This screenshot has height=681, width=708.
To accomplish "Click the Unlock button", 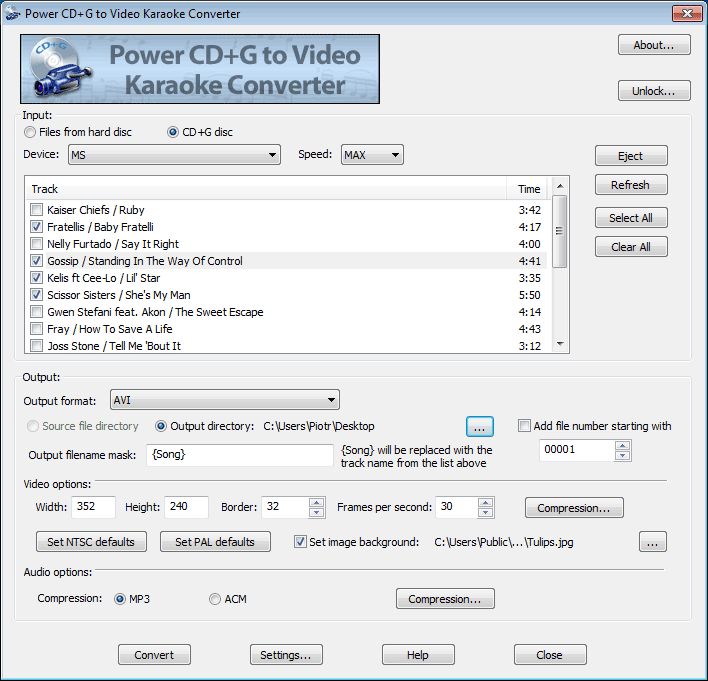I will (654, 91).
